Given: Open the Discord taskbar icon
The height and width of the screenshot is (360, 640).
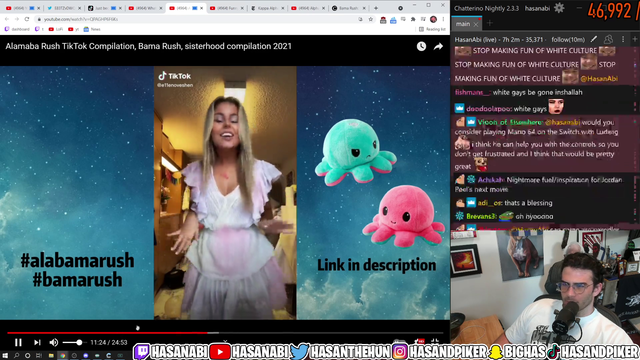Looking at the screenshot, I should pyautogui.click(x=86, y=356).
